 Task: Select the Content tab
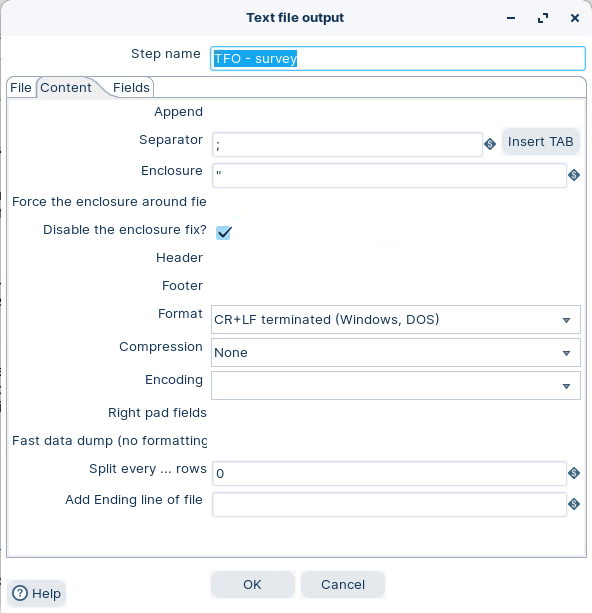click(x=66, y=88)
